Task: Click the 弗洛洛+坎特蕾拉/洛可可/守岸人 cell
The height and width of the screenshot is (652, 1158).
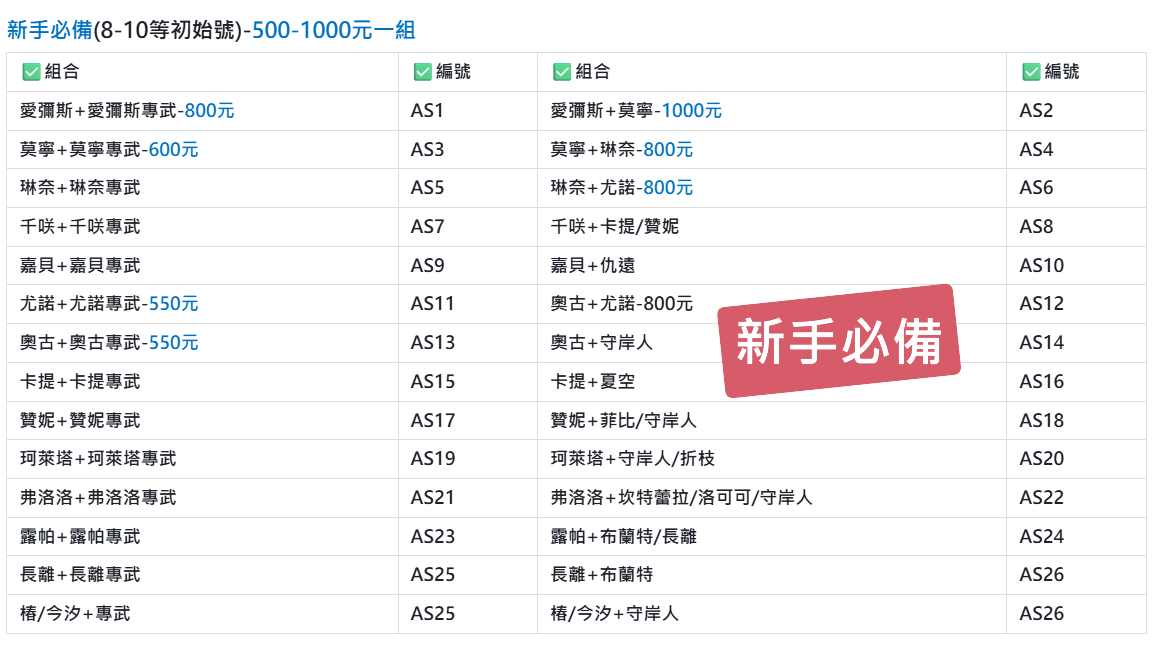Action: (681, 498)
